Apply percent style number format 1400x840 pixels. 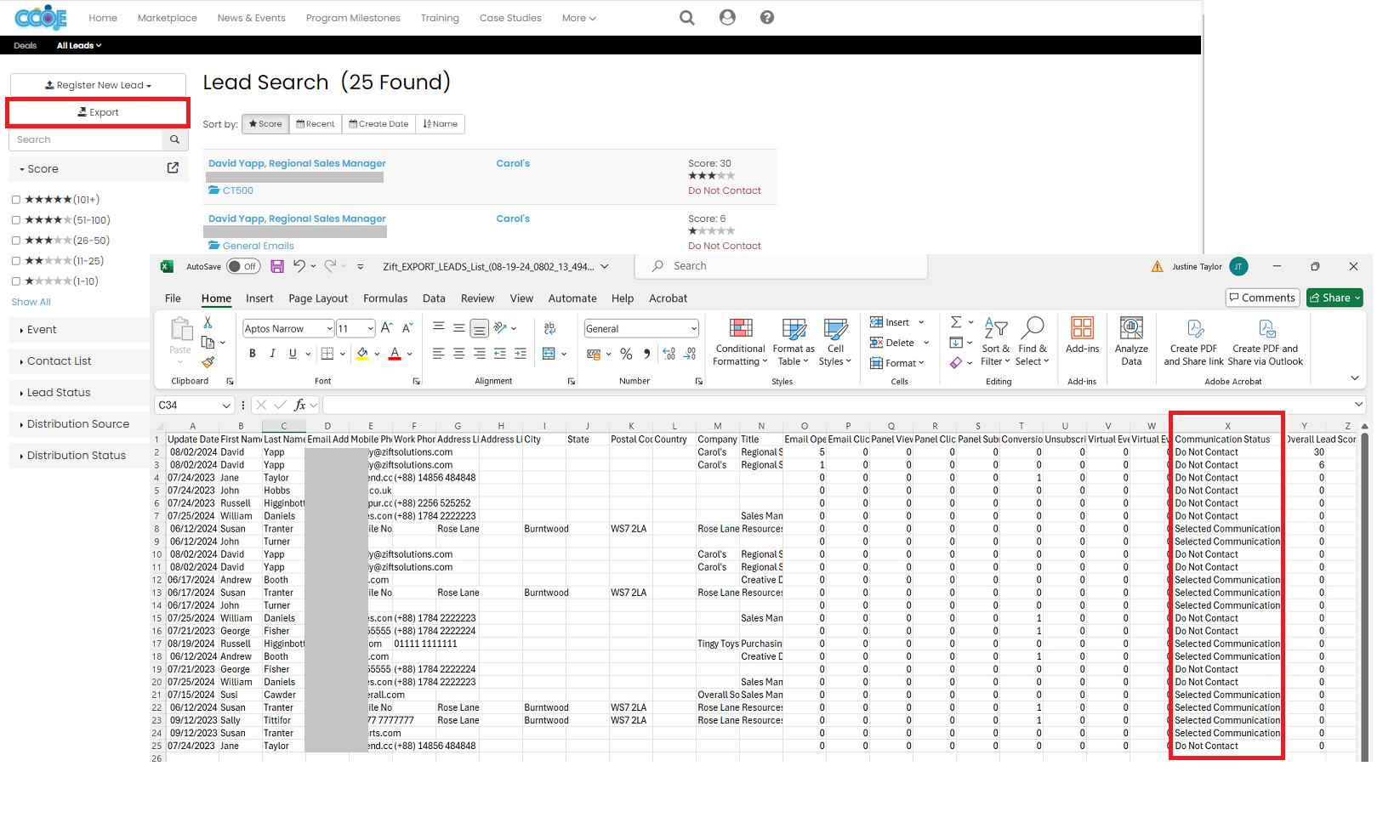point(626,354)
